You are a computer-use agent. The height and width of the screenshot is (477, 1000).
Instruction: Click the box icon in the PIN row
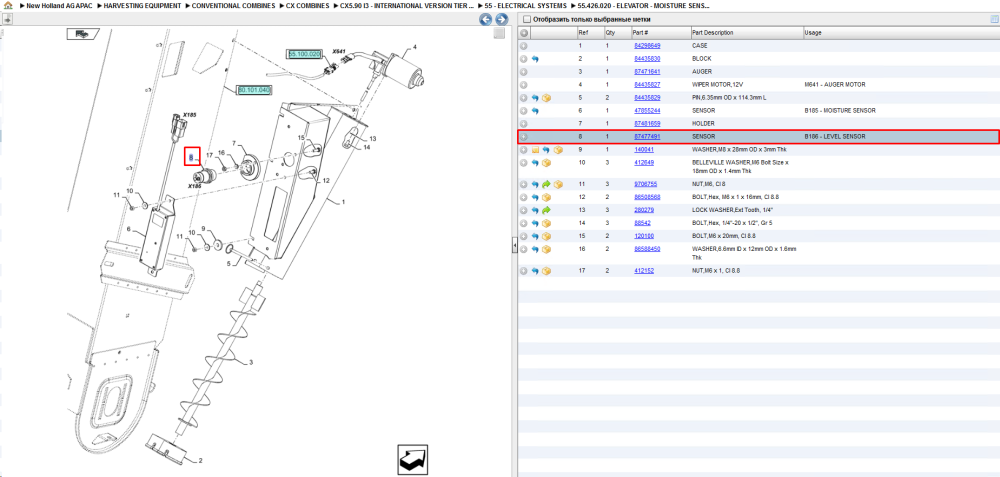[547, 98]
